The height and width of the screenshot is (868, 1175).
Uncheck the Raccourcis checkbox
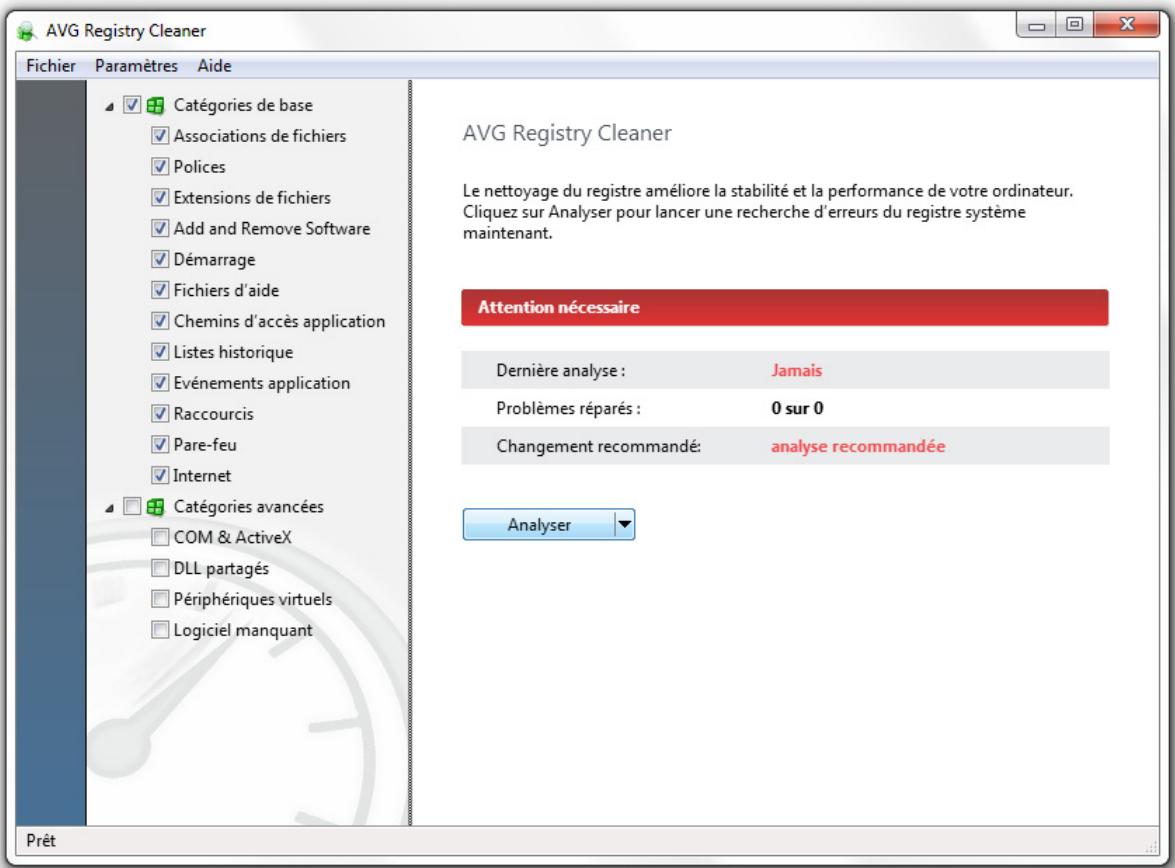pyautogui.click(x=160, y=414)
